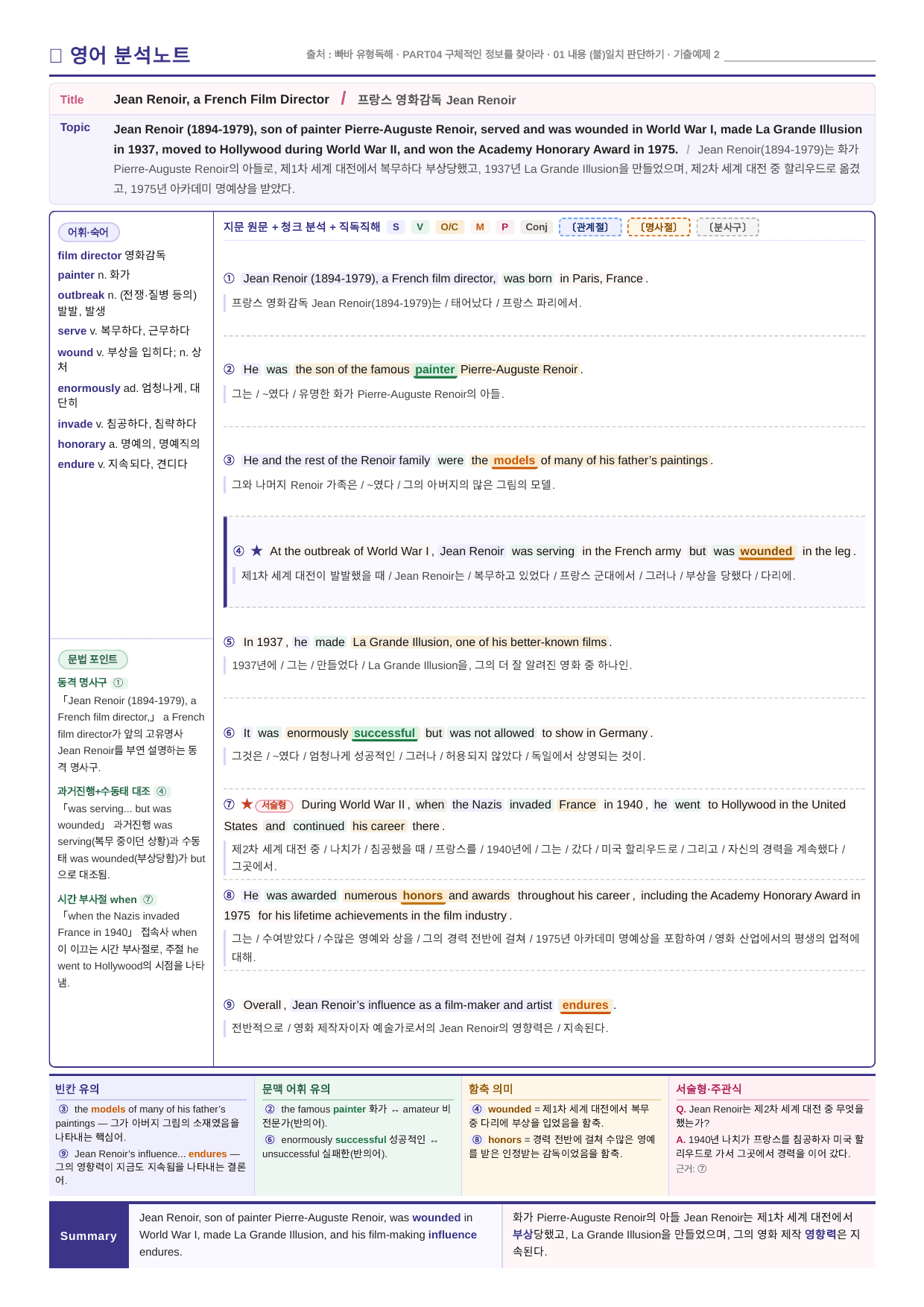Open the 문법 포인트 section pill
Image resolution: width=924 pixels, height=1307 pixels.
click(93, 659)
